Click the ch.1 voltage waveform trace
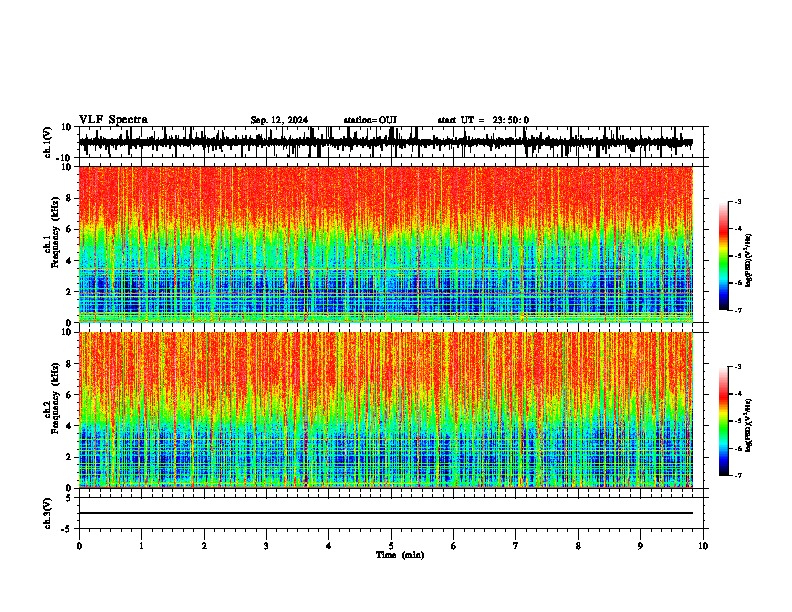This screenshot has height=612, width=792. point(386,142)
